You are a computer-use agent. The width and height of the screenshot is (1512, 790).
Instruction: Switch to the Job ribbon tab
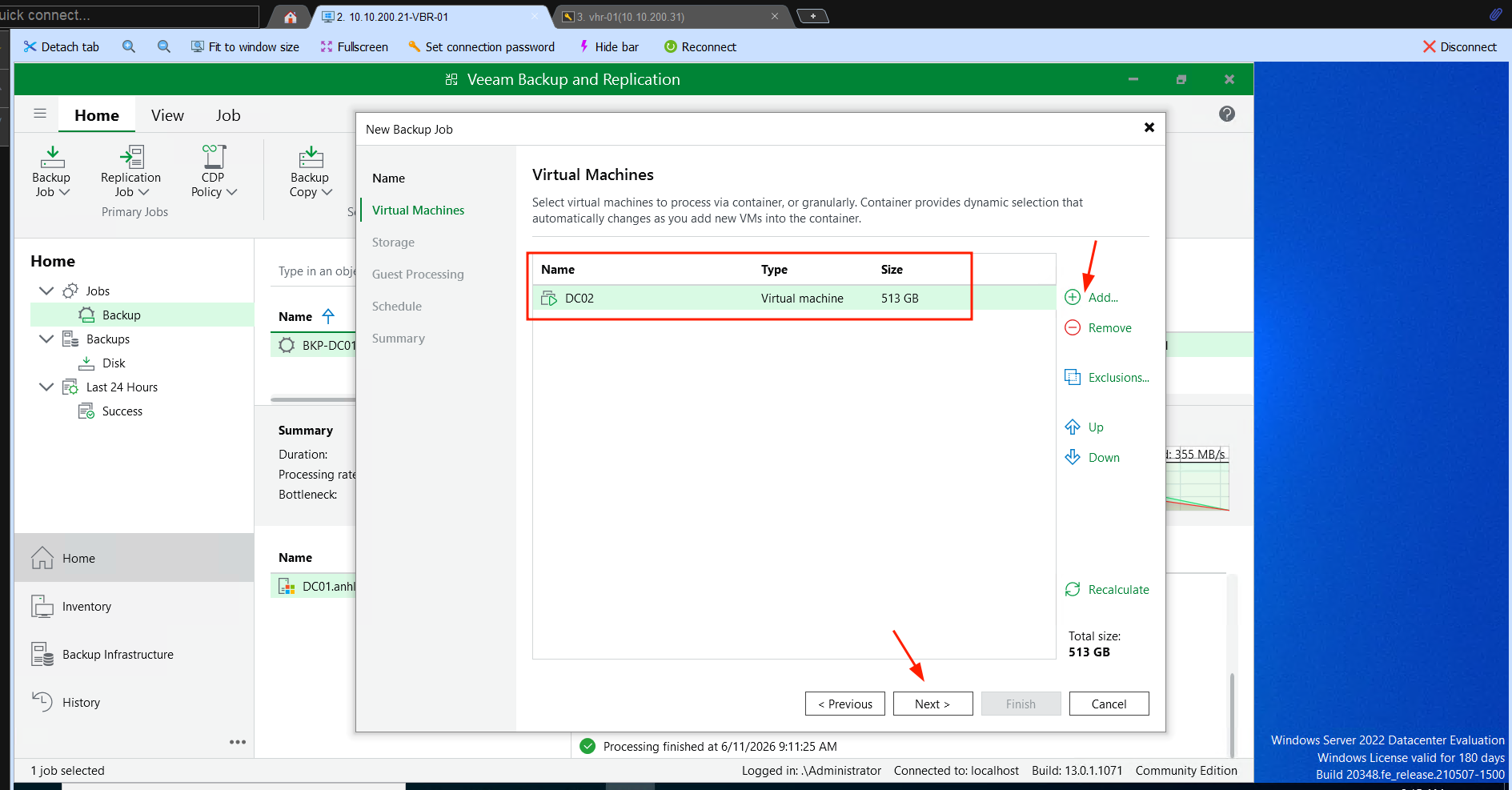[228, 115]
